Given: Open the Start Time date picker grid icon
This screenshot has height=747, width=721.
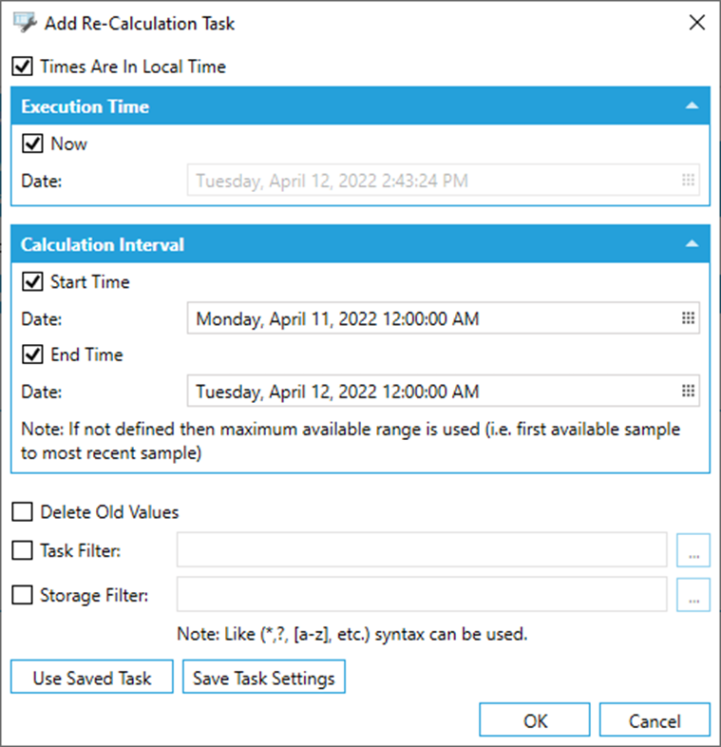Looking at the screenshot, I should (688, 318).
